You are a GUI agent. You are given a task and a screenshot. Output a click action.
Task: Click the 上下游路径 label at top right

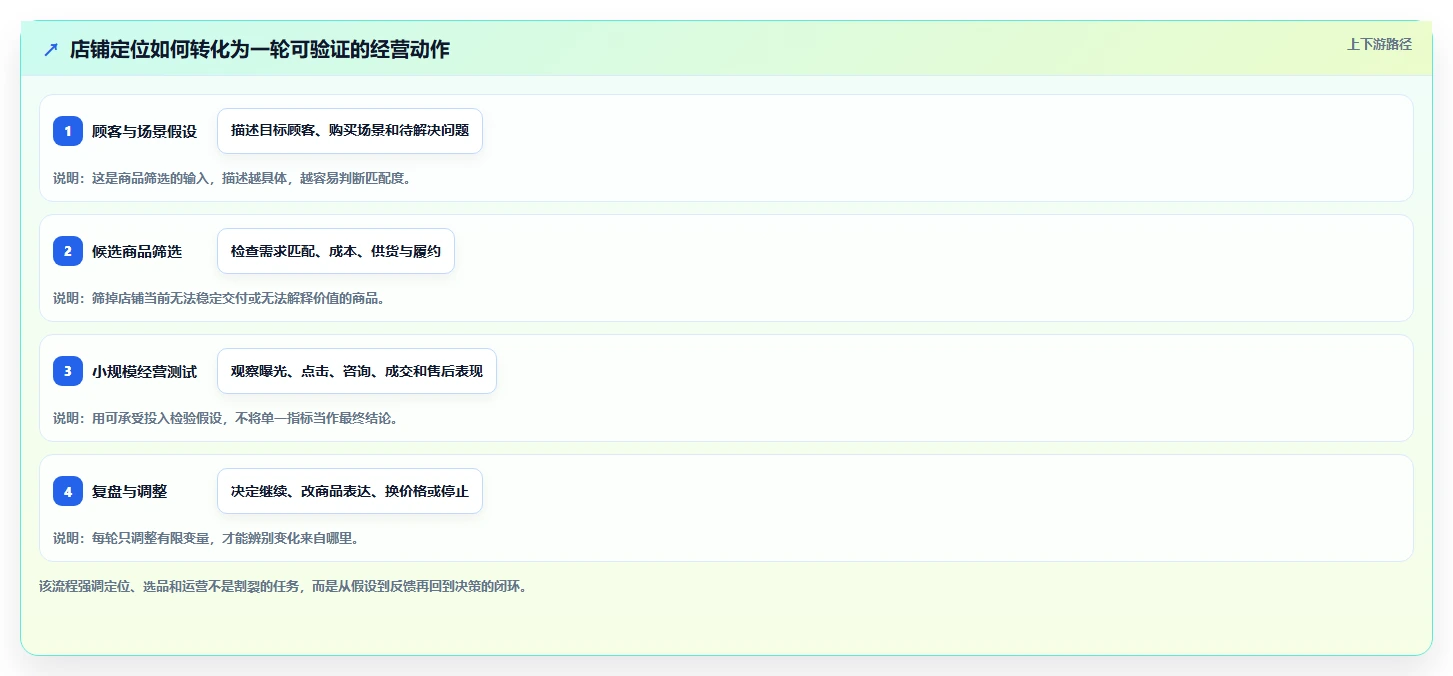(1379, 44)
